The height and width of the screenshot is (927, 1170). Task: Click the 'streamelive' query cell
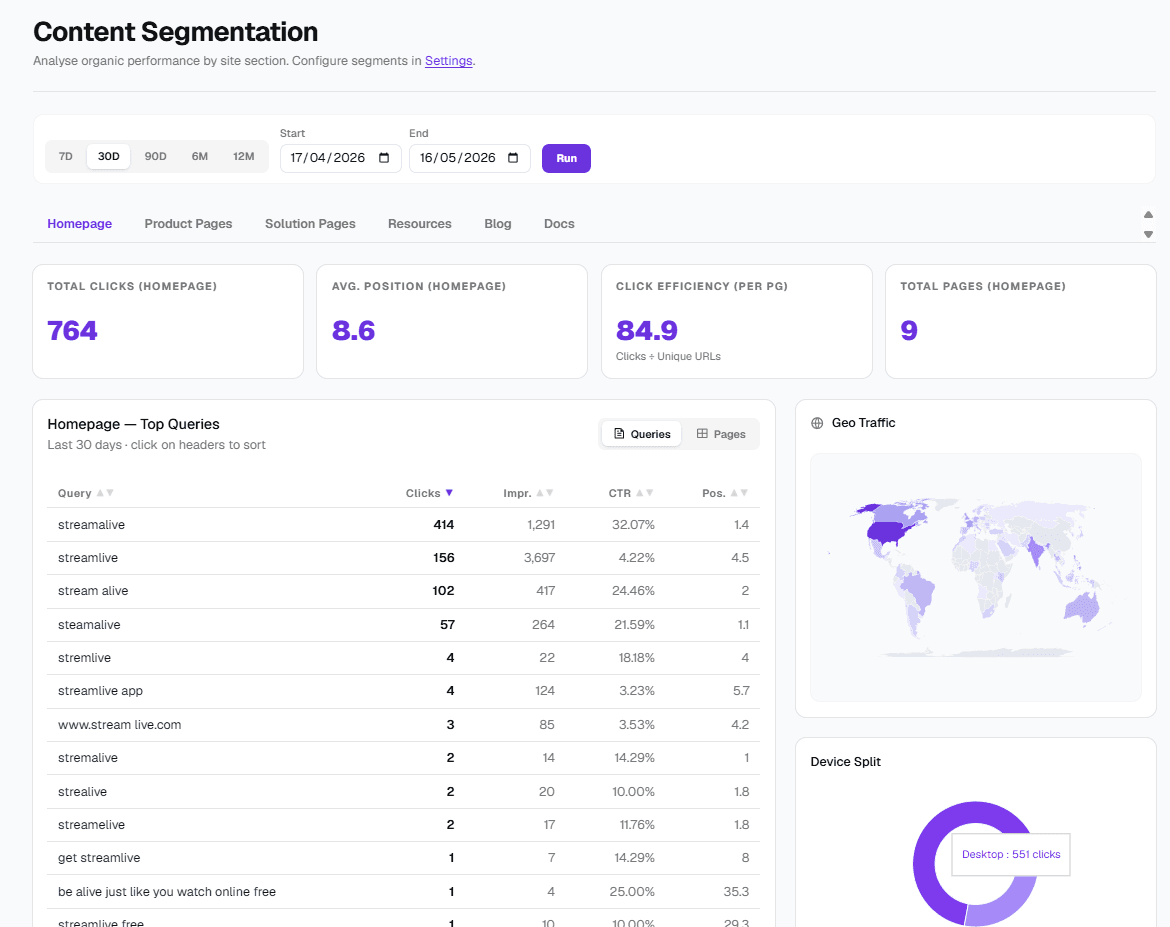(x=91, y=825)
